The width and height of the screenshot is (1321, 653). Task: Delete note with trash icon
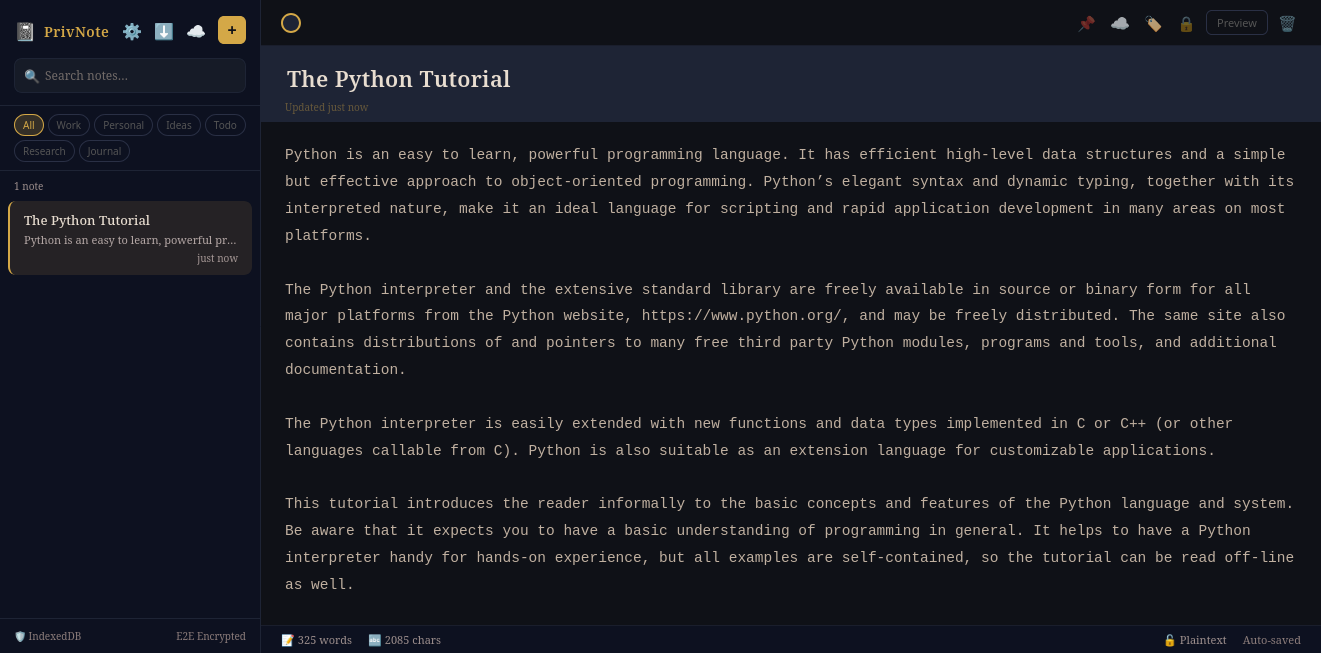1287,23
